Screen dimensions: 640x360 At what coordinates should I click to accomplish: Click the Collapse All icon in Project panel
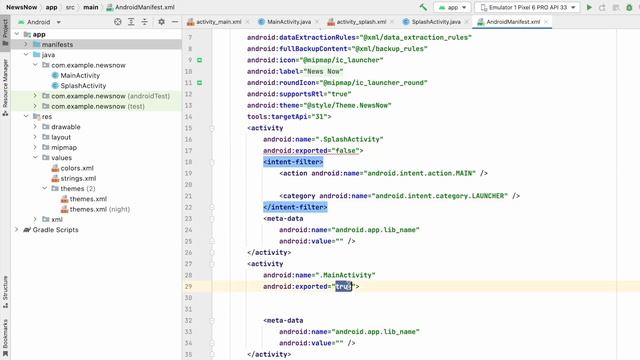(144, 22)
